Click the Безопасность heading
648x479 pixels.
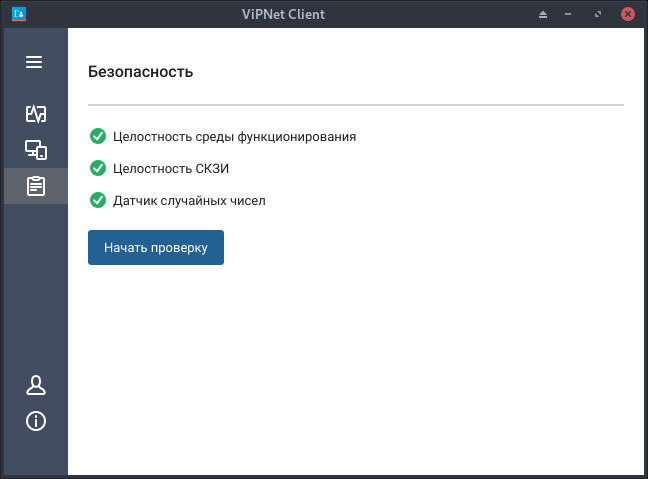[x=141, y=72]
